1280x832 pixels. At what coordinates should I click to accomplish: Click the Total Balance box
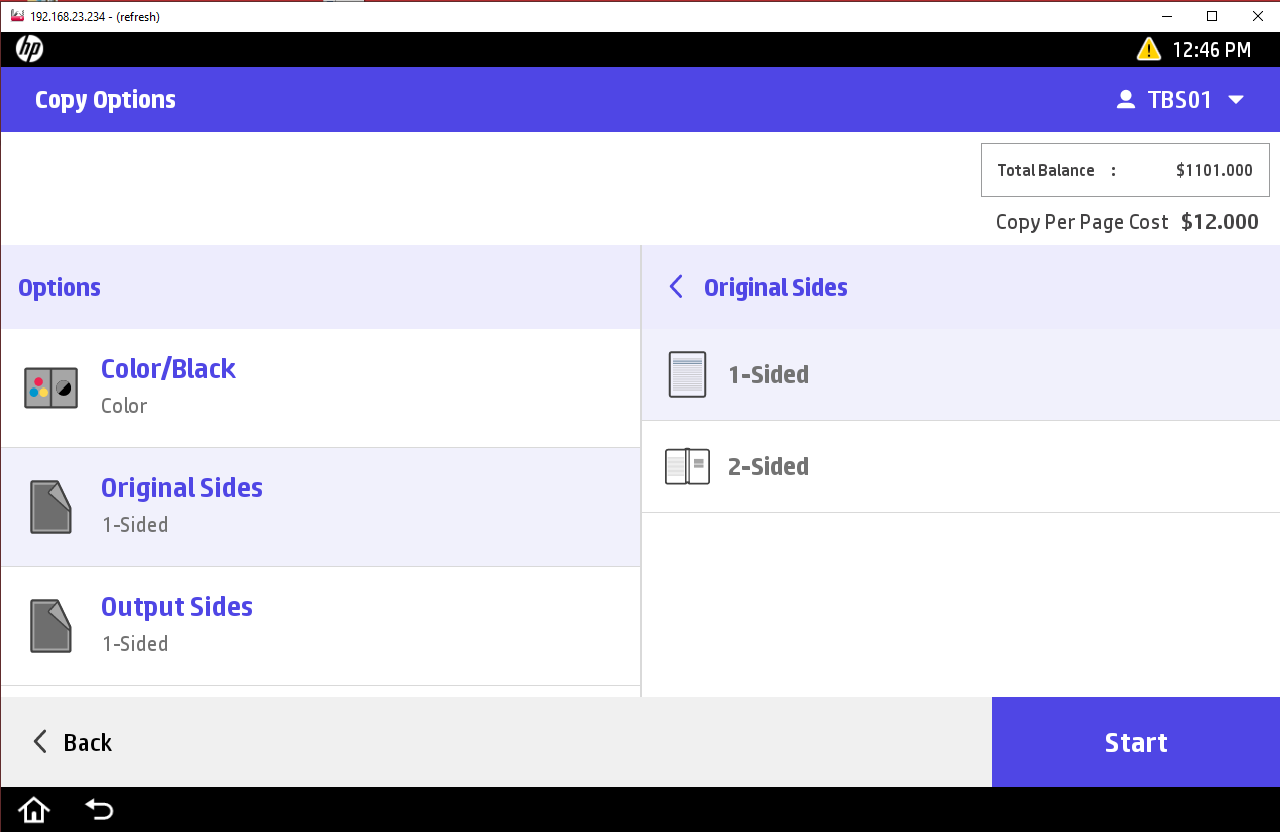[x=1125, y=170]
